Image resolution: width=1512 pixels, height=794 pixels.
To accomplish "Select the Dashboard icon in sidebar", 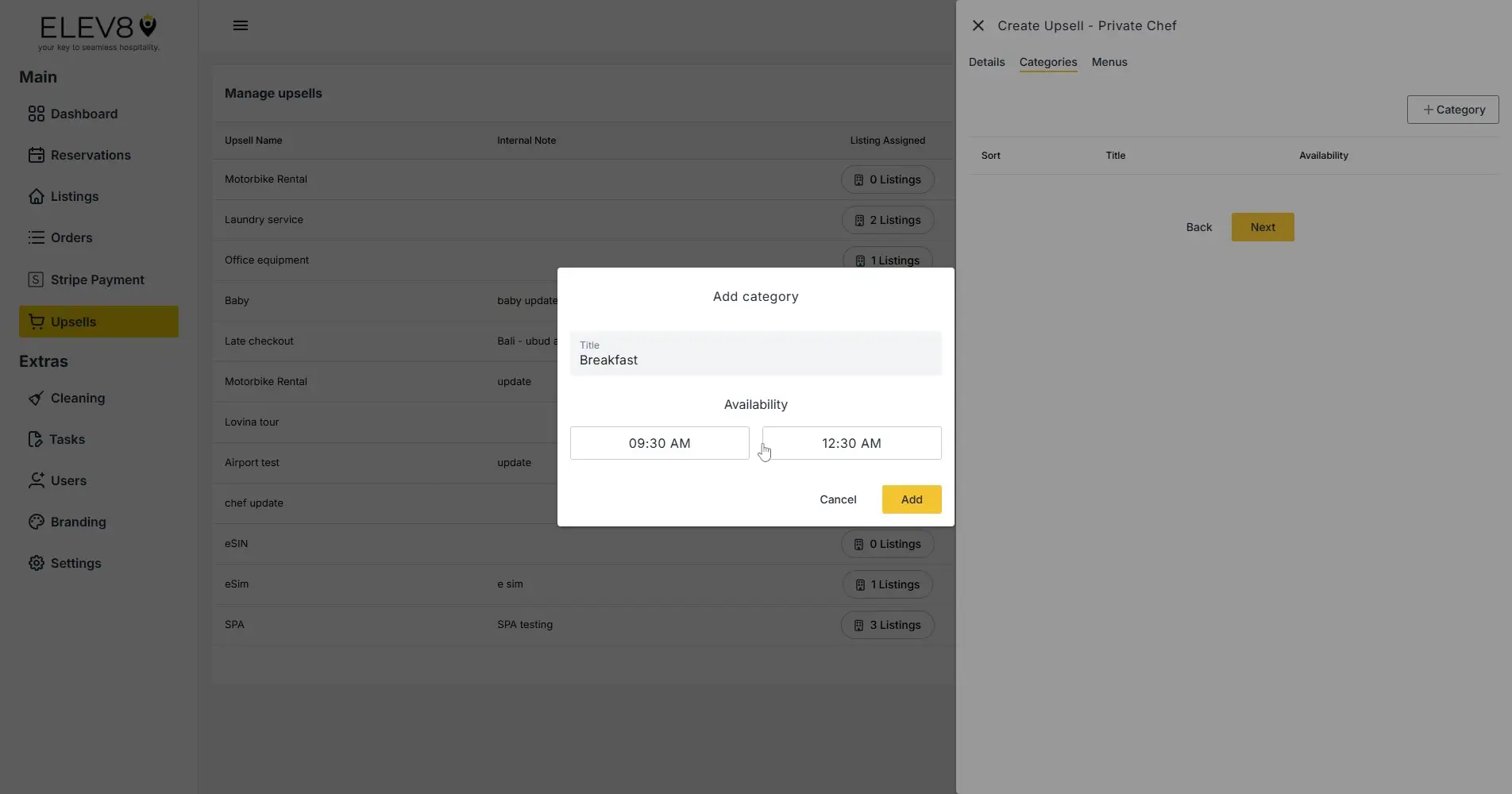I will tap(36, 114).
